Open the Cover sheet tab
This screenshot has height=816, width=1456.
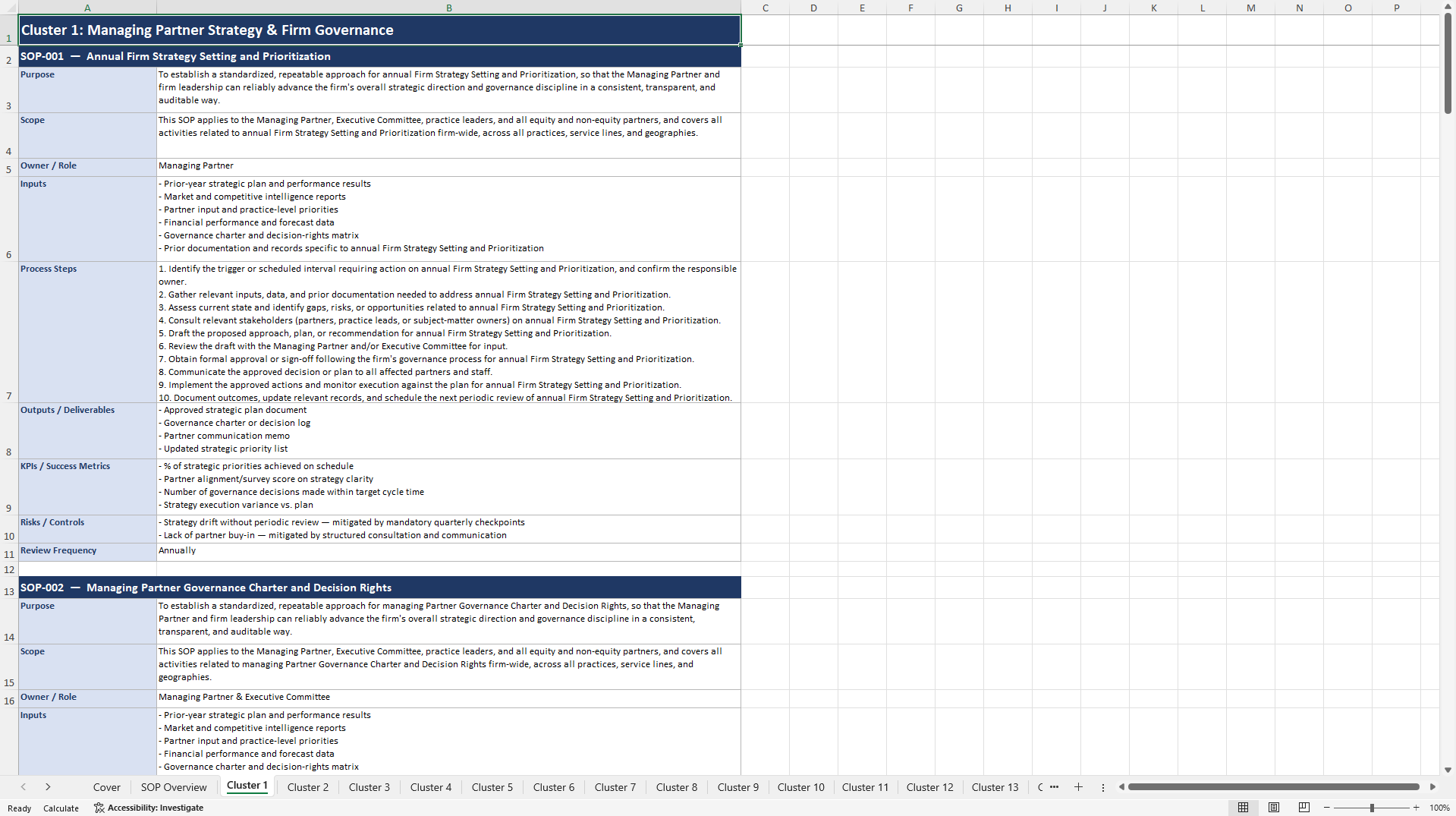coord(107,787)
